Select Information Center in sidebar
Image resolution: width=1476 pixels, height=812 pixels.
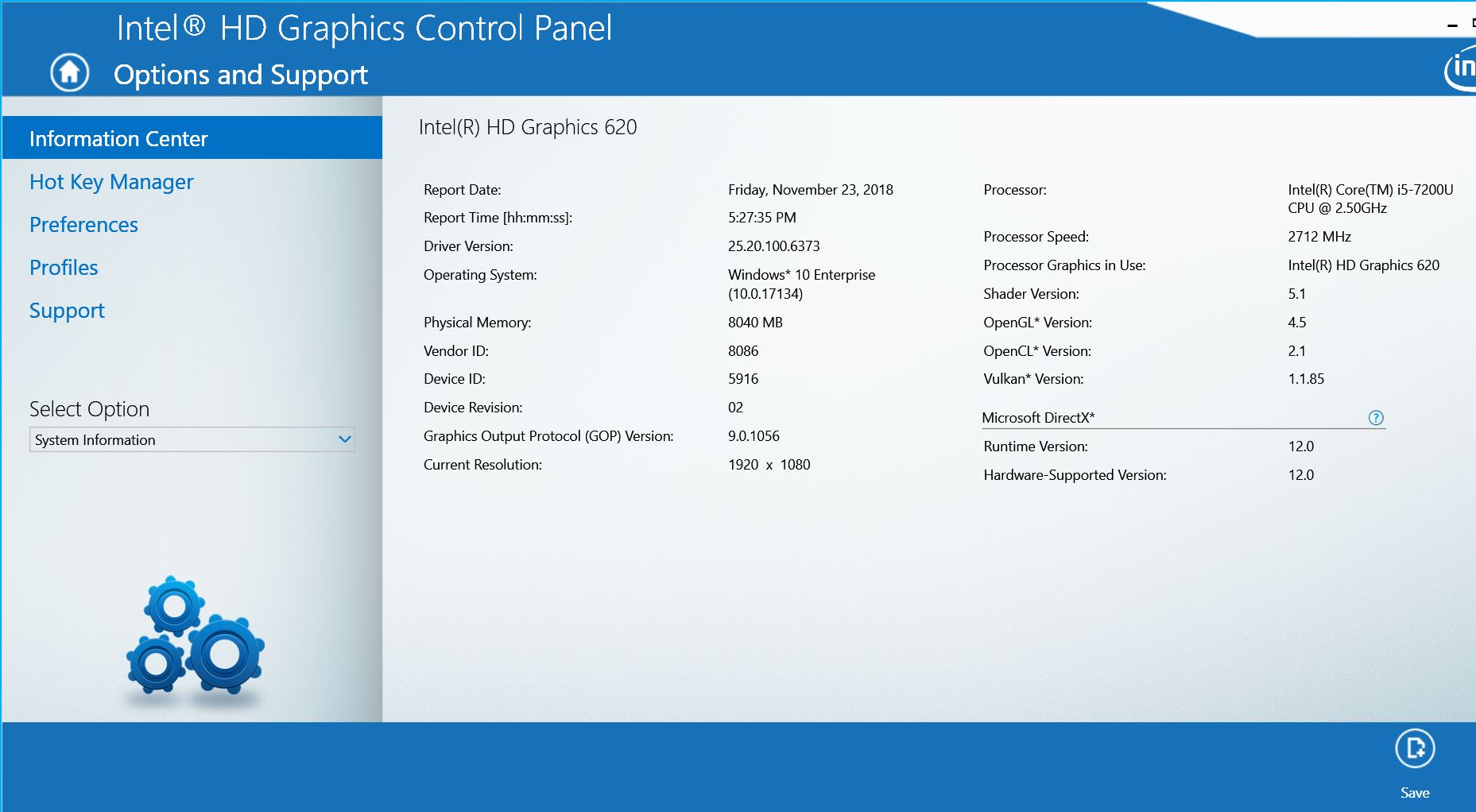[192, 138]
